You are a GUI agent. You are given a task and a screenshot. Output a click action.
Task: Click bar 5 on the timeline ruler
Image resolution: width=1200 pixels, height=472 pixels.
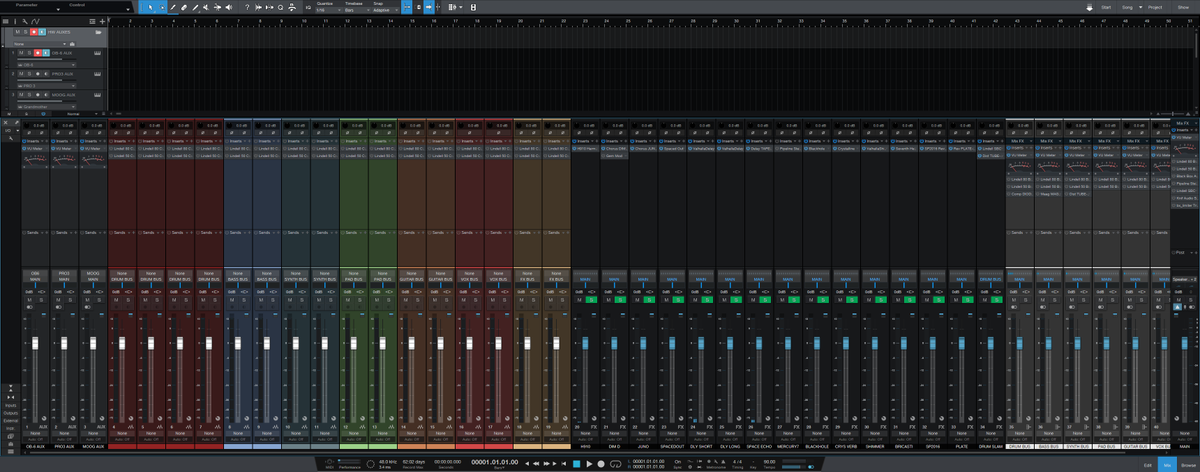coord(195,21)
